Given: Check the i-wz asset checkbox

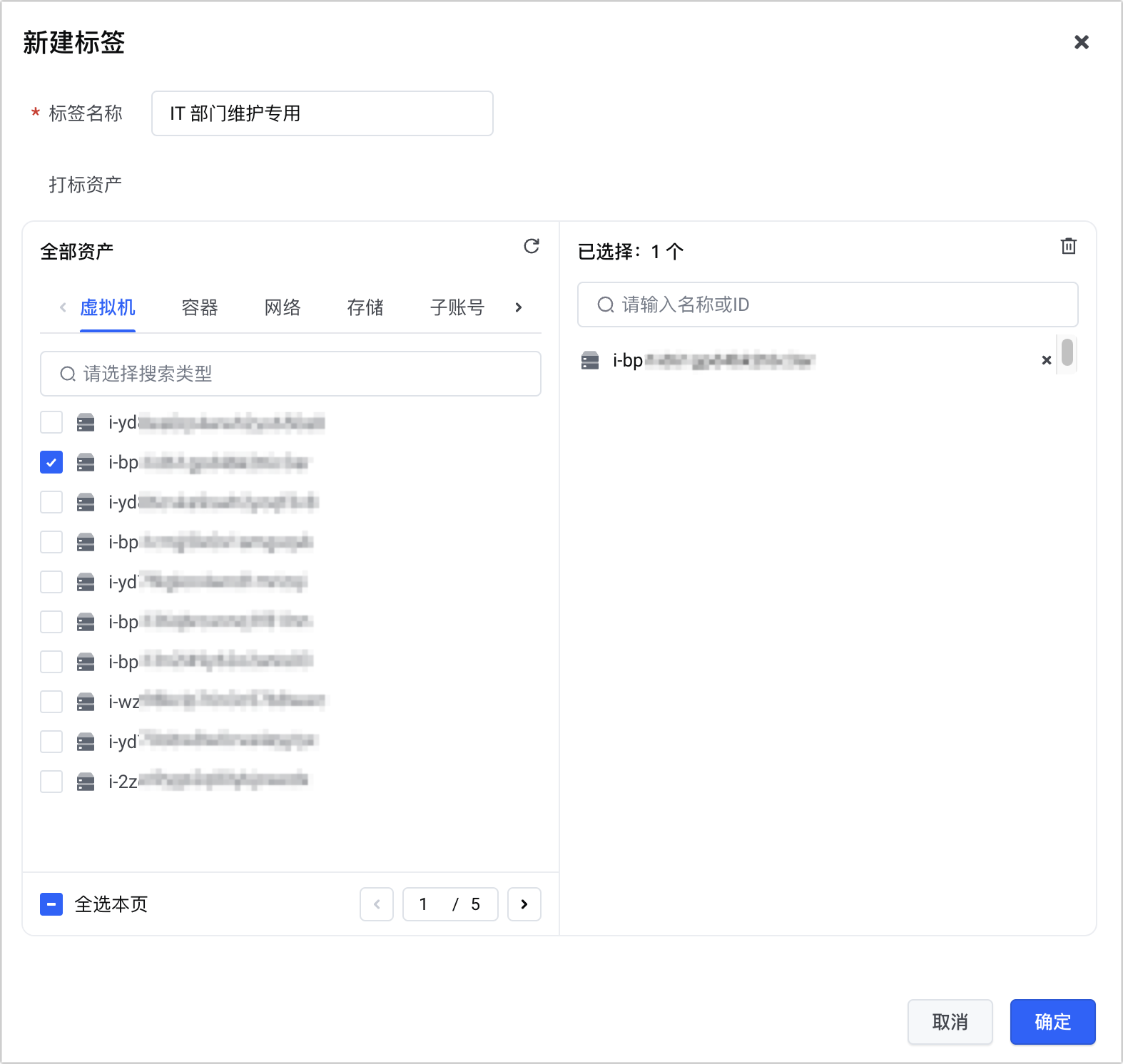Looking at the screenshot, I should 51,702.
